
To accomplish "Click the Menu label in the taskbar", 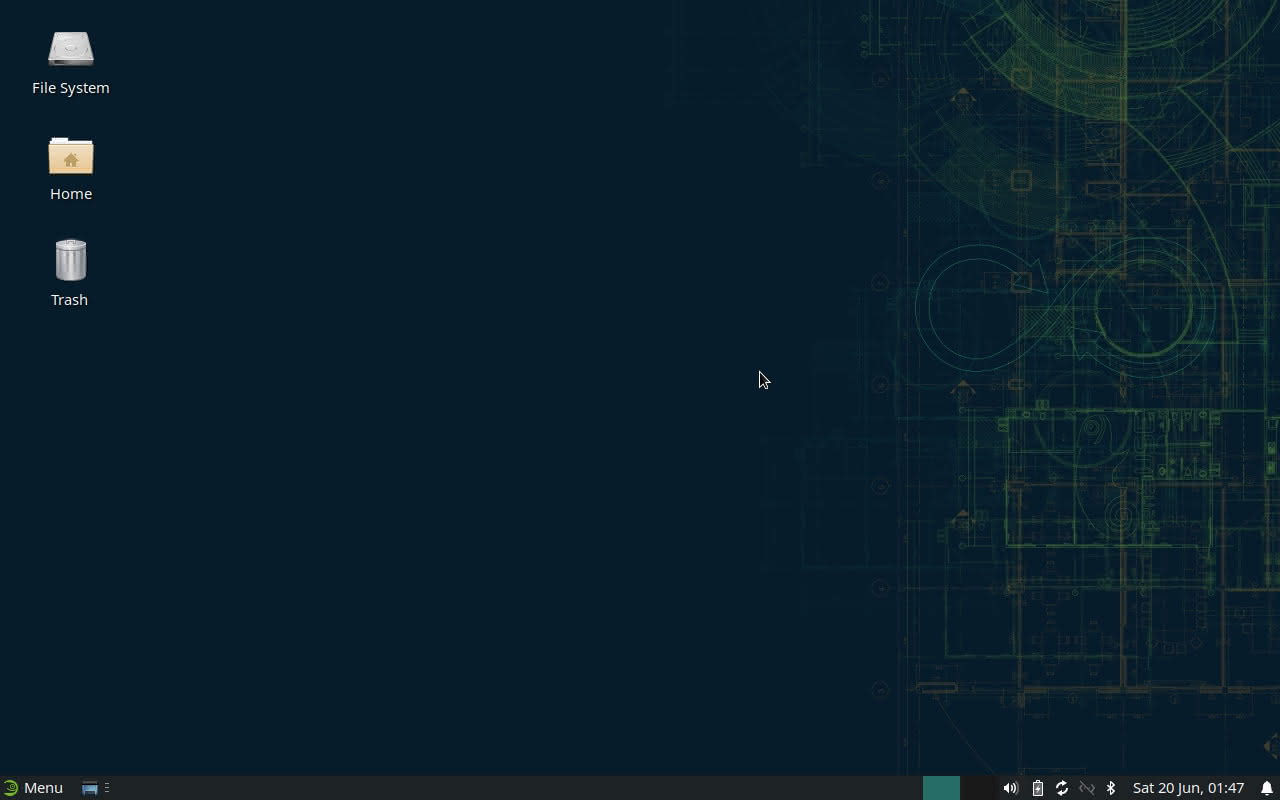I will pyautogui.click(x=43, y=787).
